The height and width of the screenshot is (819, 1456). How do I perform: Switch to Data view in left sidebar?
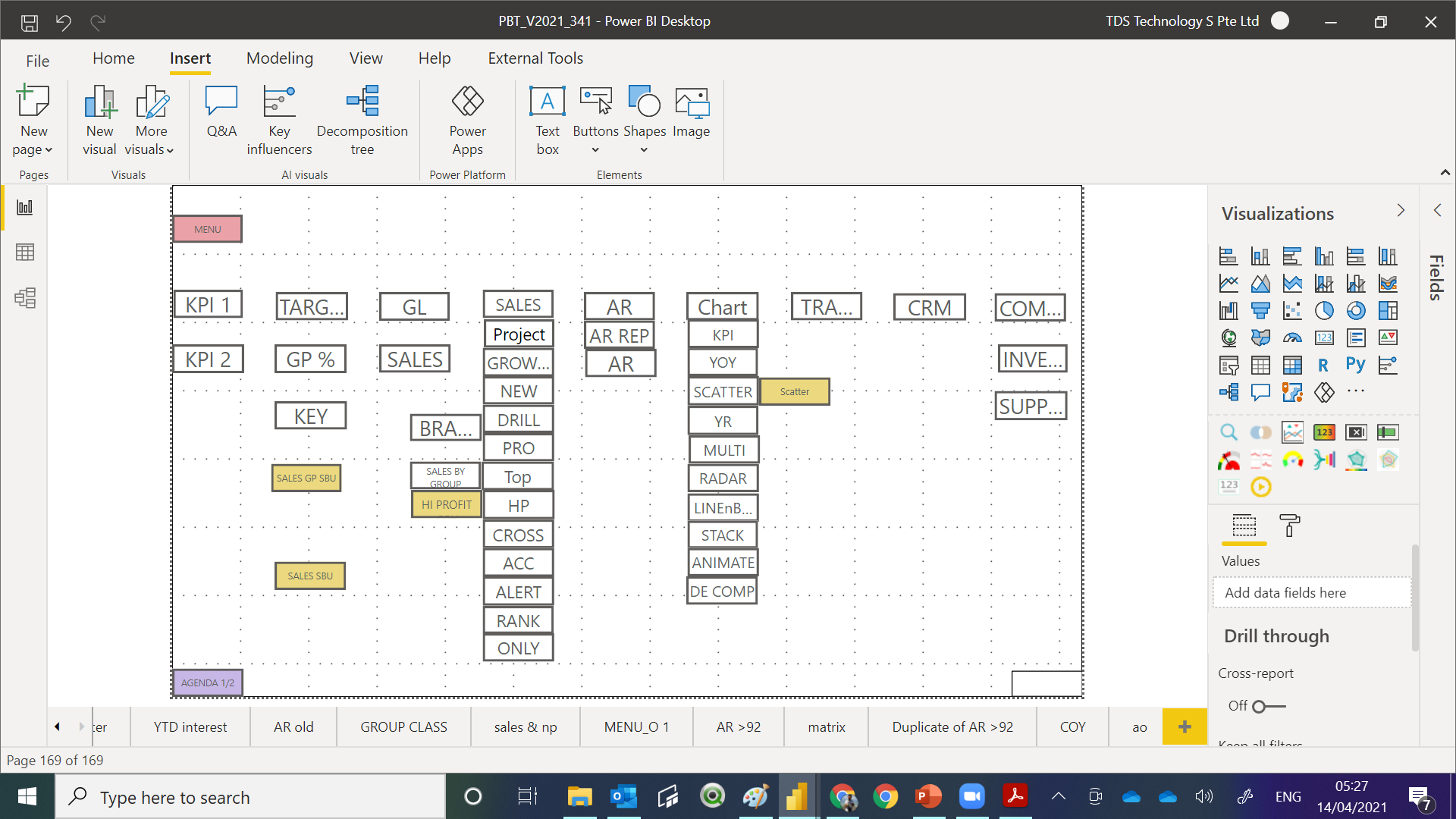coord(25,252)
